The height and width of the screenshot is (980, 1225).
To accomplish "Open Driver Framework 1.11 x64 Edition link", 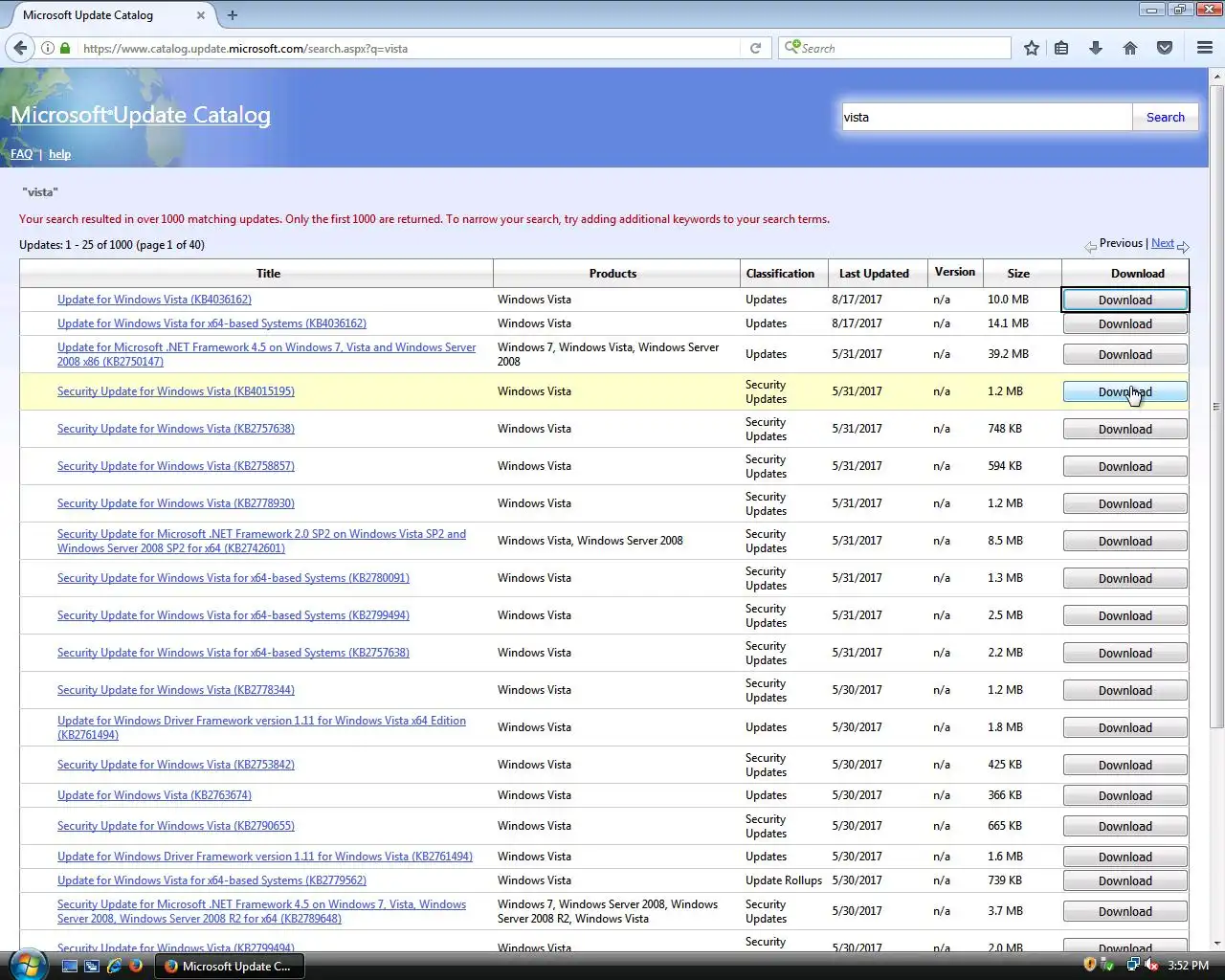I will [261, 727].
